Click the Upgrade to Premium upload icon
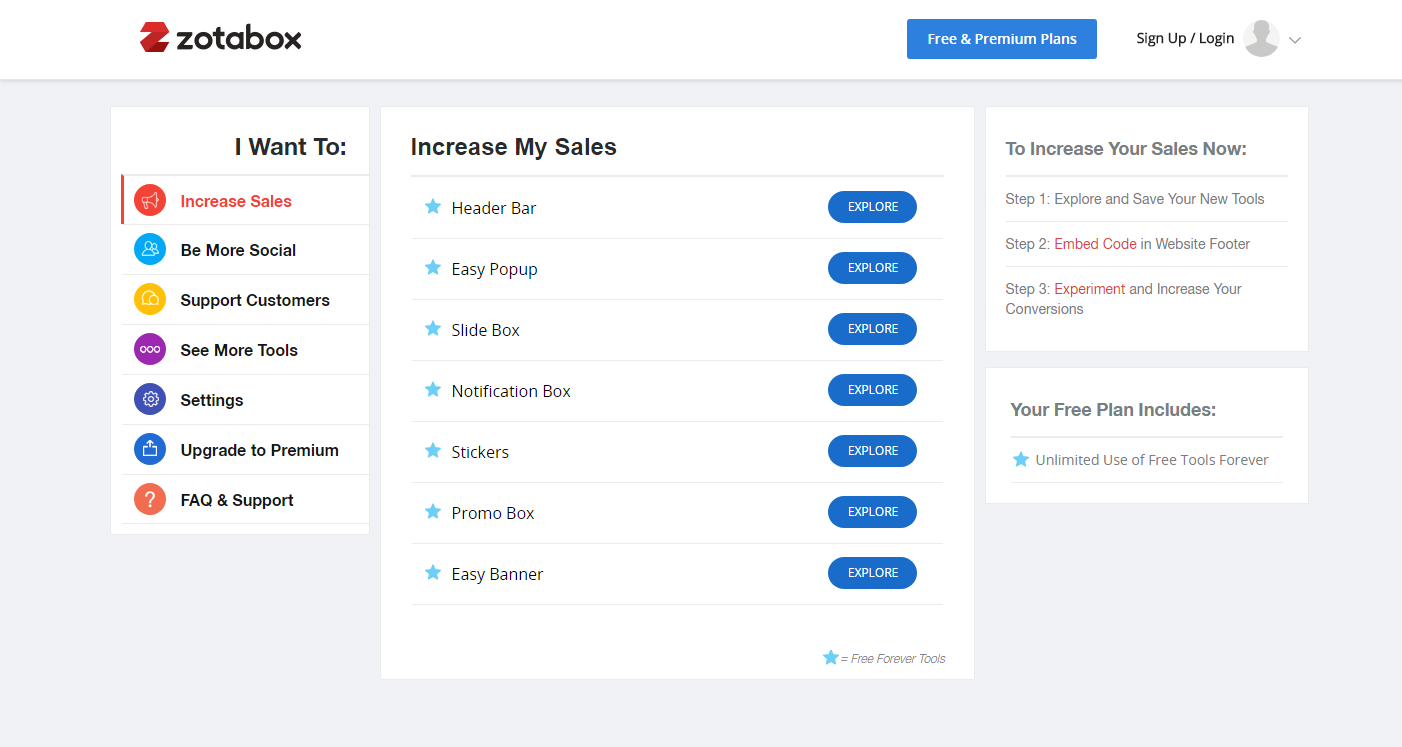1402x747 pixels. tap(150, 450)
